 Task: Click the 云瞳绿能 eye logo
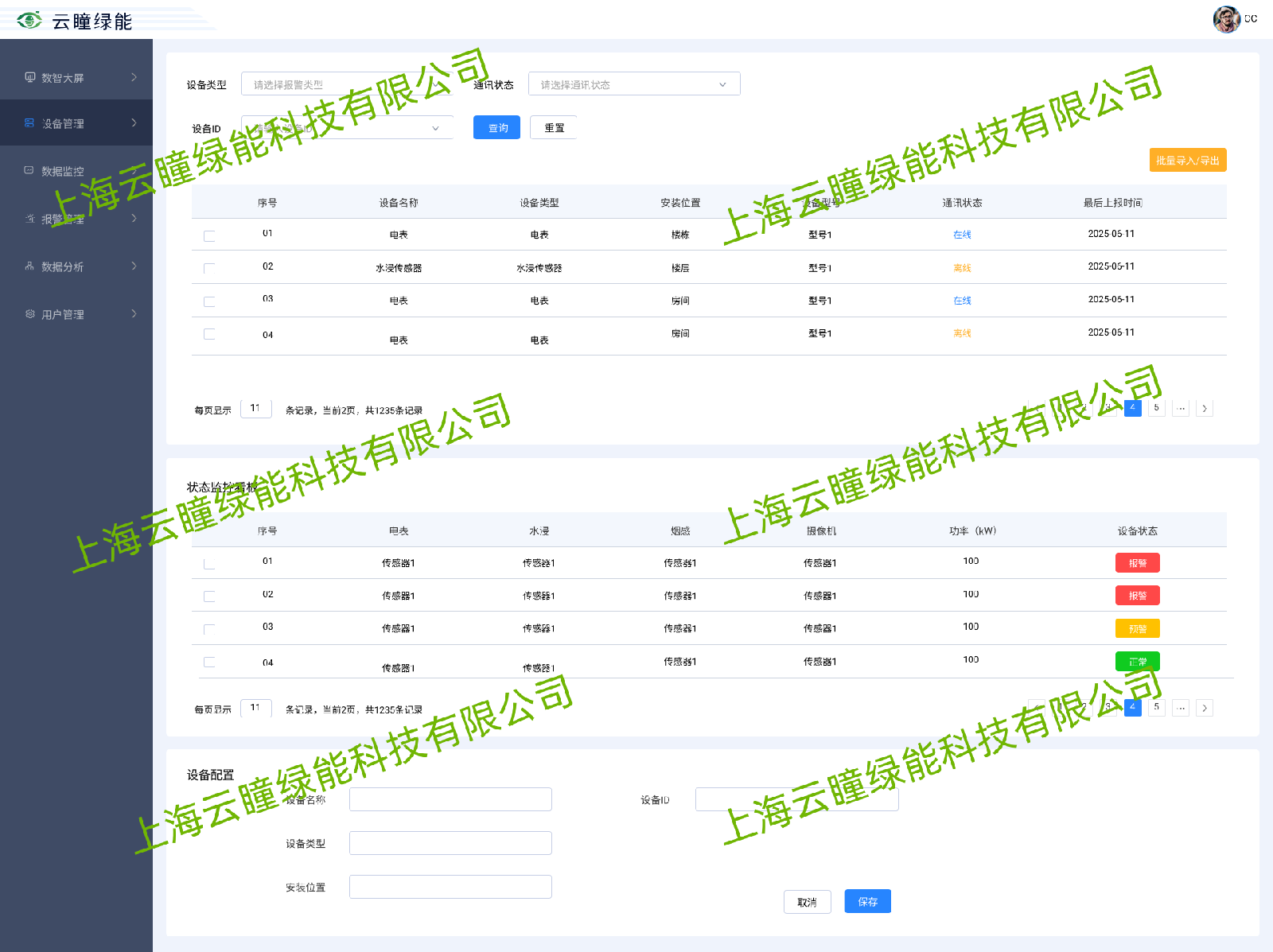coord(29,20)
